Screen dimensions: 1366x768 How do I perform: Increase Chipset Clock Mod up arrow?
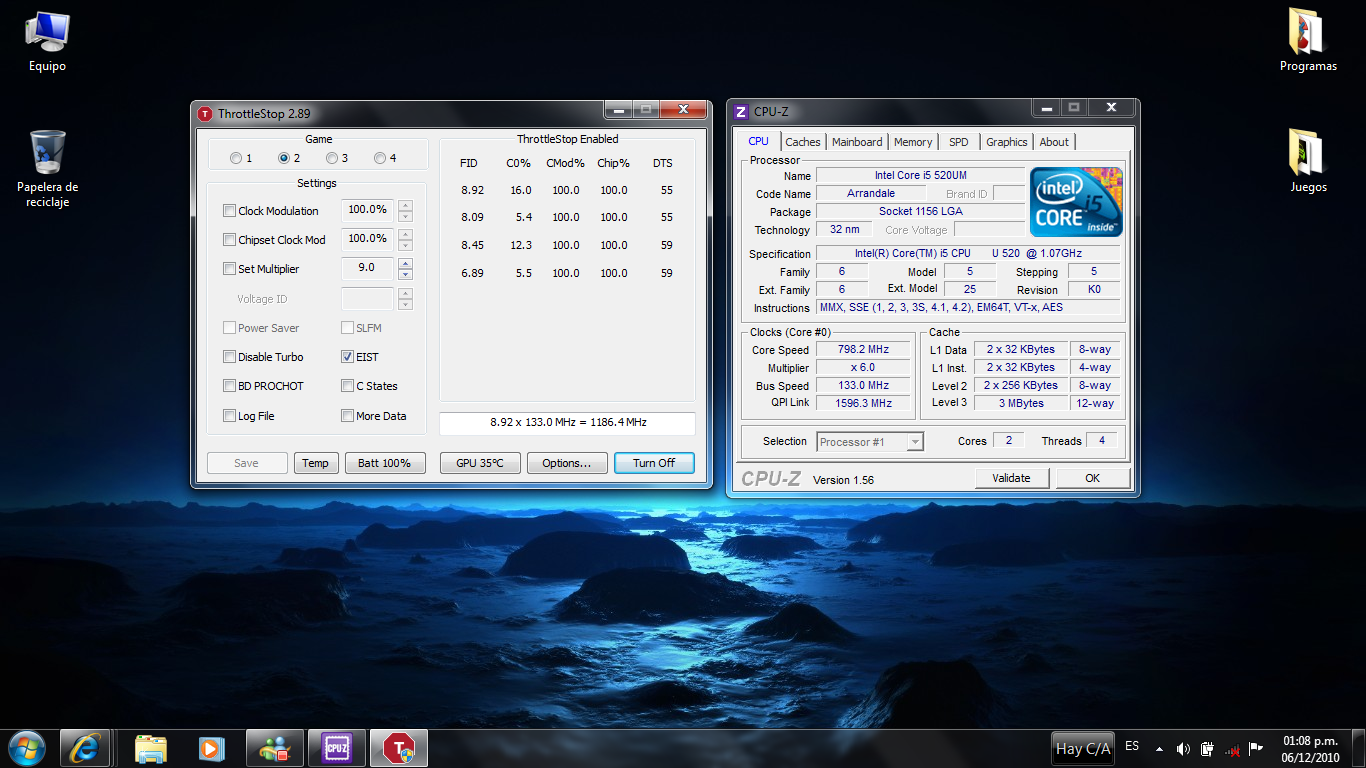pos(405,234)
